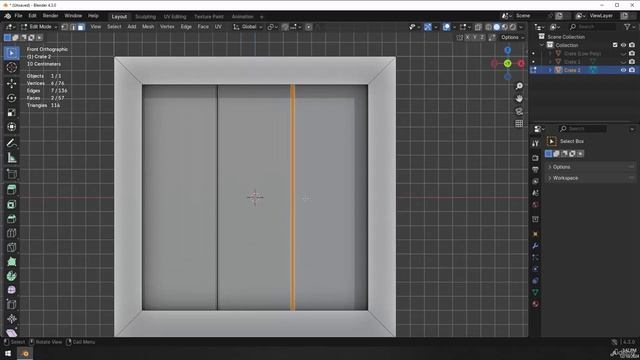Select the Measure tool

pos(11,158)
